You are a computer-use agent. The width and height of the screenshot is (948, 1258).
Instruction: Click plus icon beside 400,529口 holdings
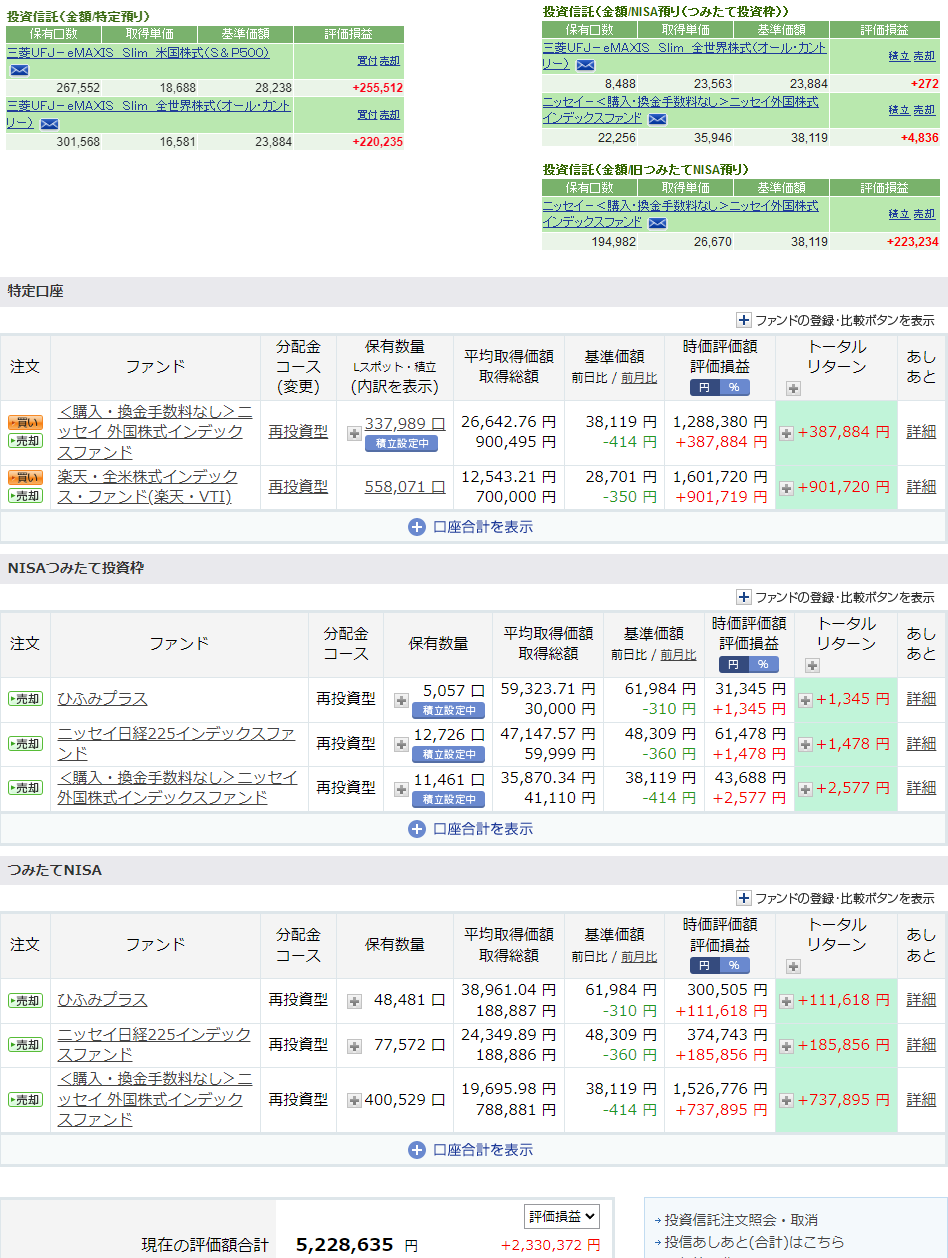[x=354, y=1100]
